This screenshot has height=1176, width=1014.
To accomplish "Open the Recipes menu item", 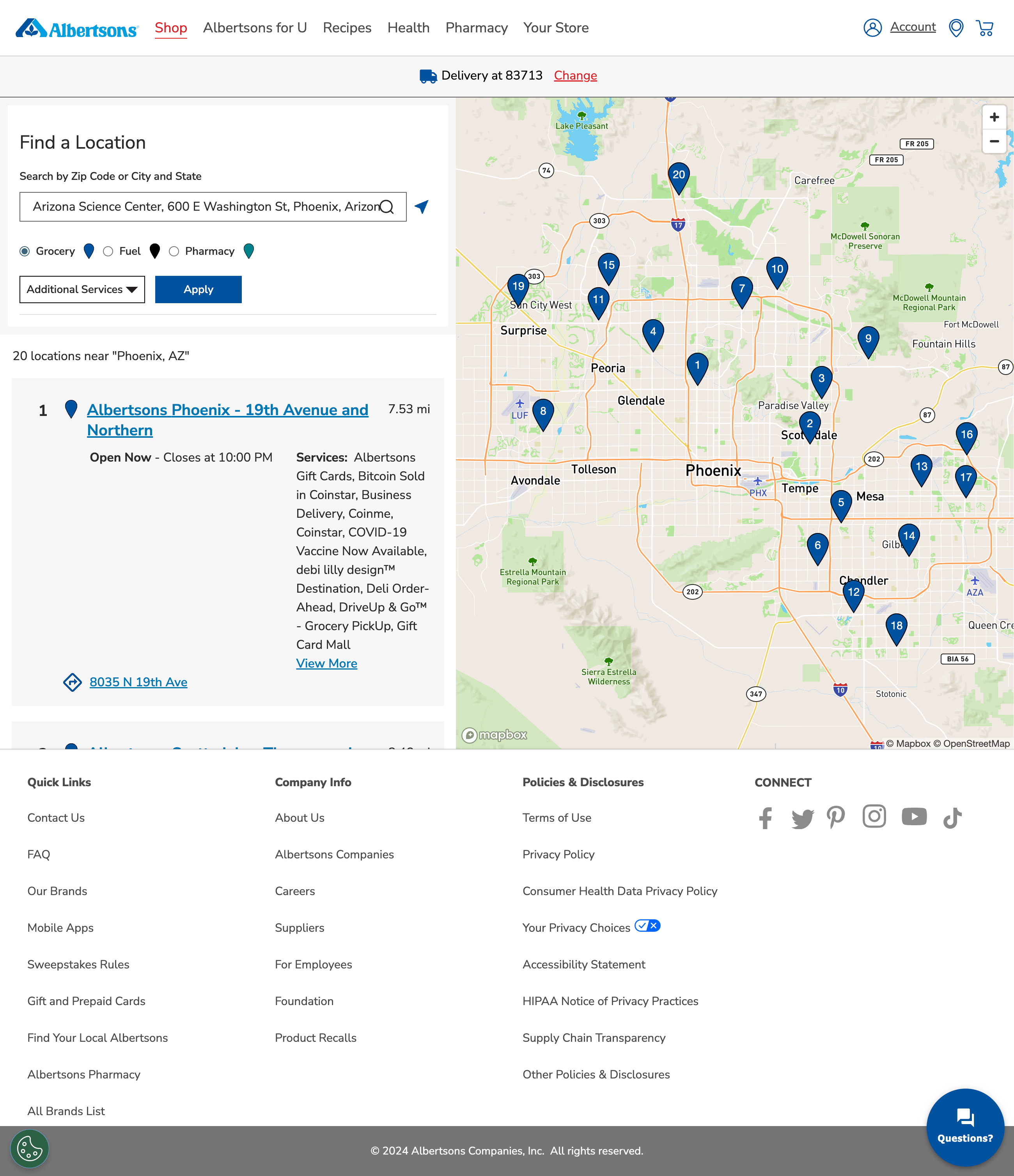I will pyautogui.click(x=347, y=27).
